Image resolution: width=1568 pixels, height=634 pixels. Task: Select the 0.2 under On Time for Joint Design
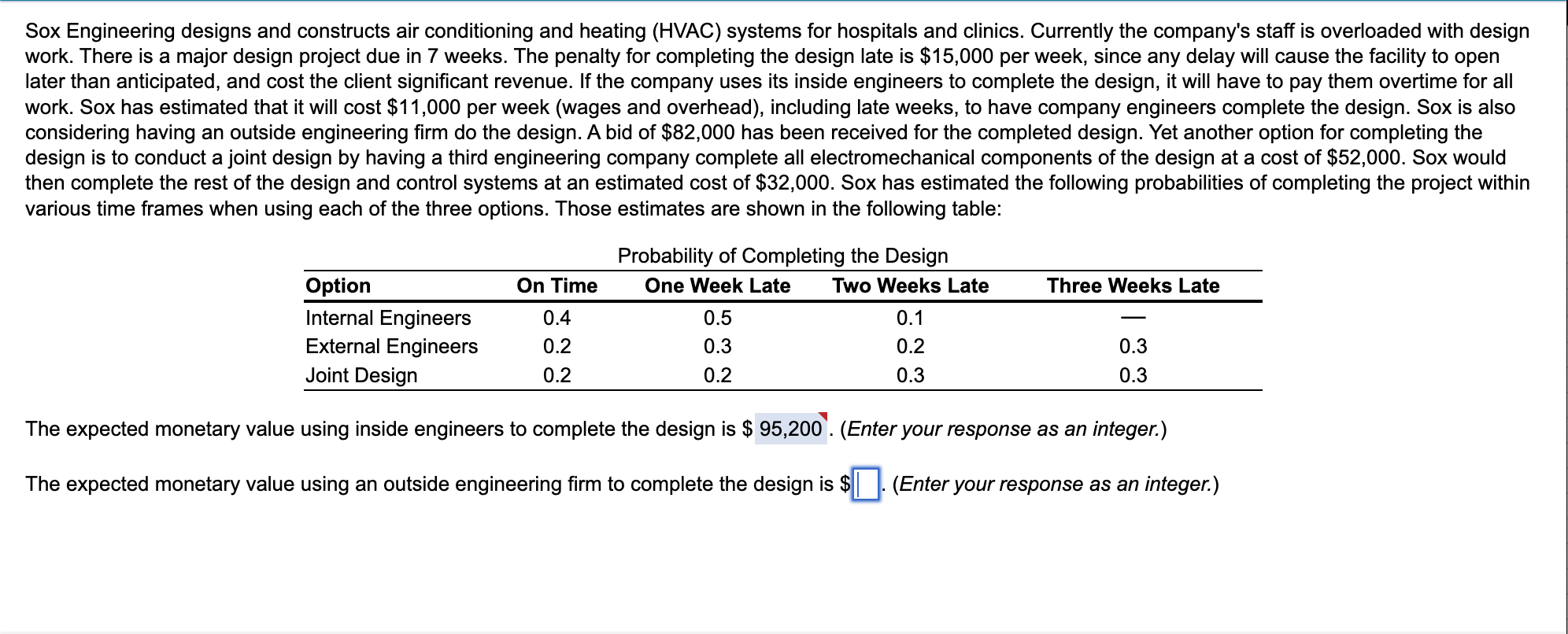(x=557, y=375)
